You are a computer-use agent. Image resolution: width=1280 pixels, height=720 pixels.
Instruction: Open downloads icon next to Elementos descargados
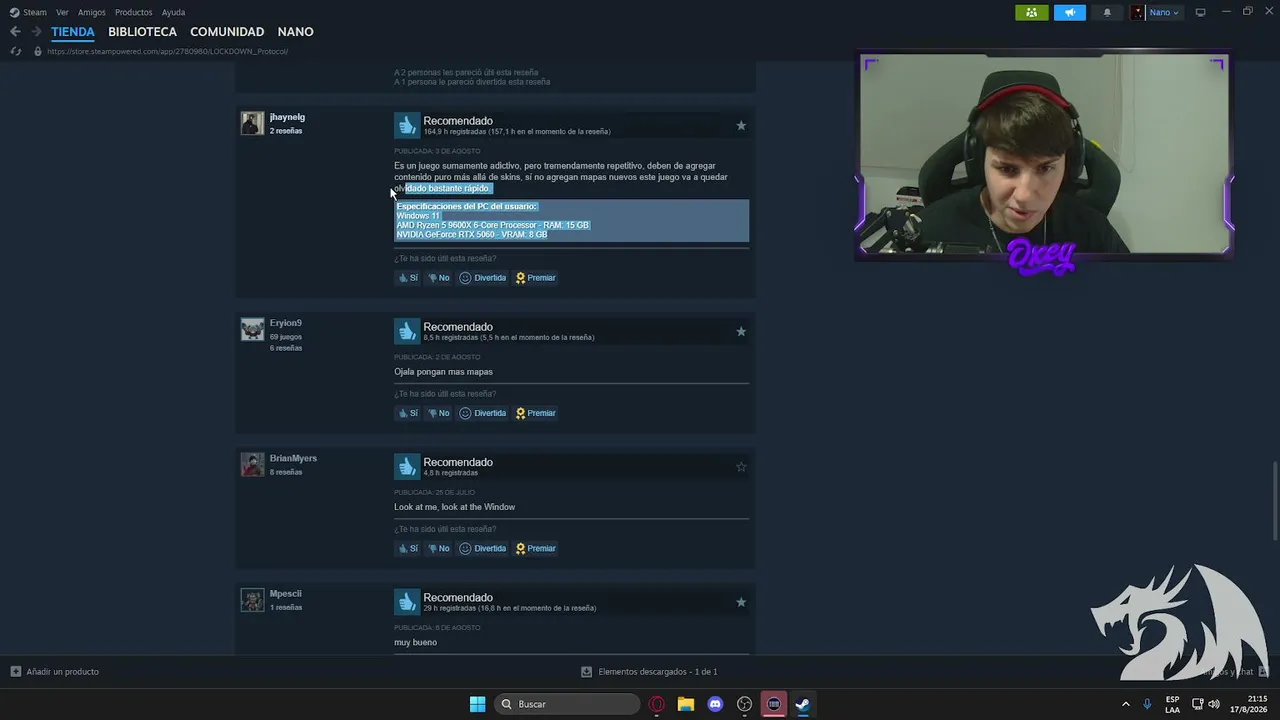(586, 672)
